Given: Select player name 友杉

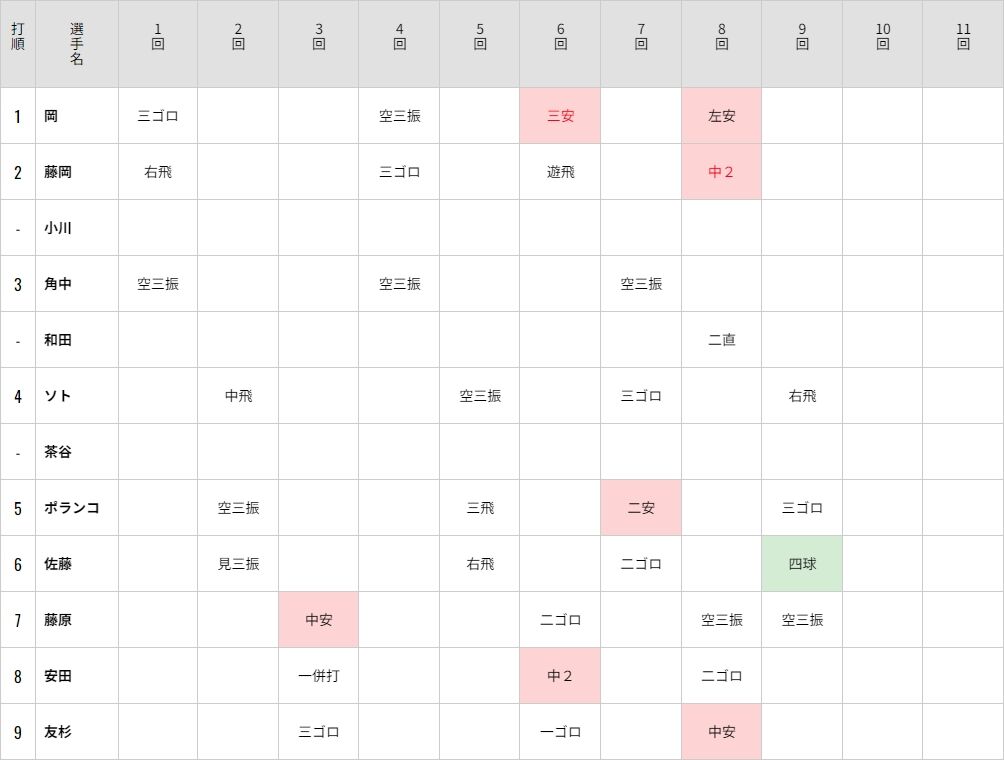Looking at the screenshot, I should pyautogui.click(x=58, y=732).
